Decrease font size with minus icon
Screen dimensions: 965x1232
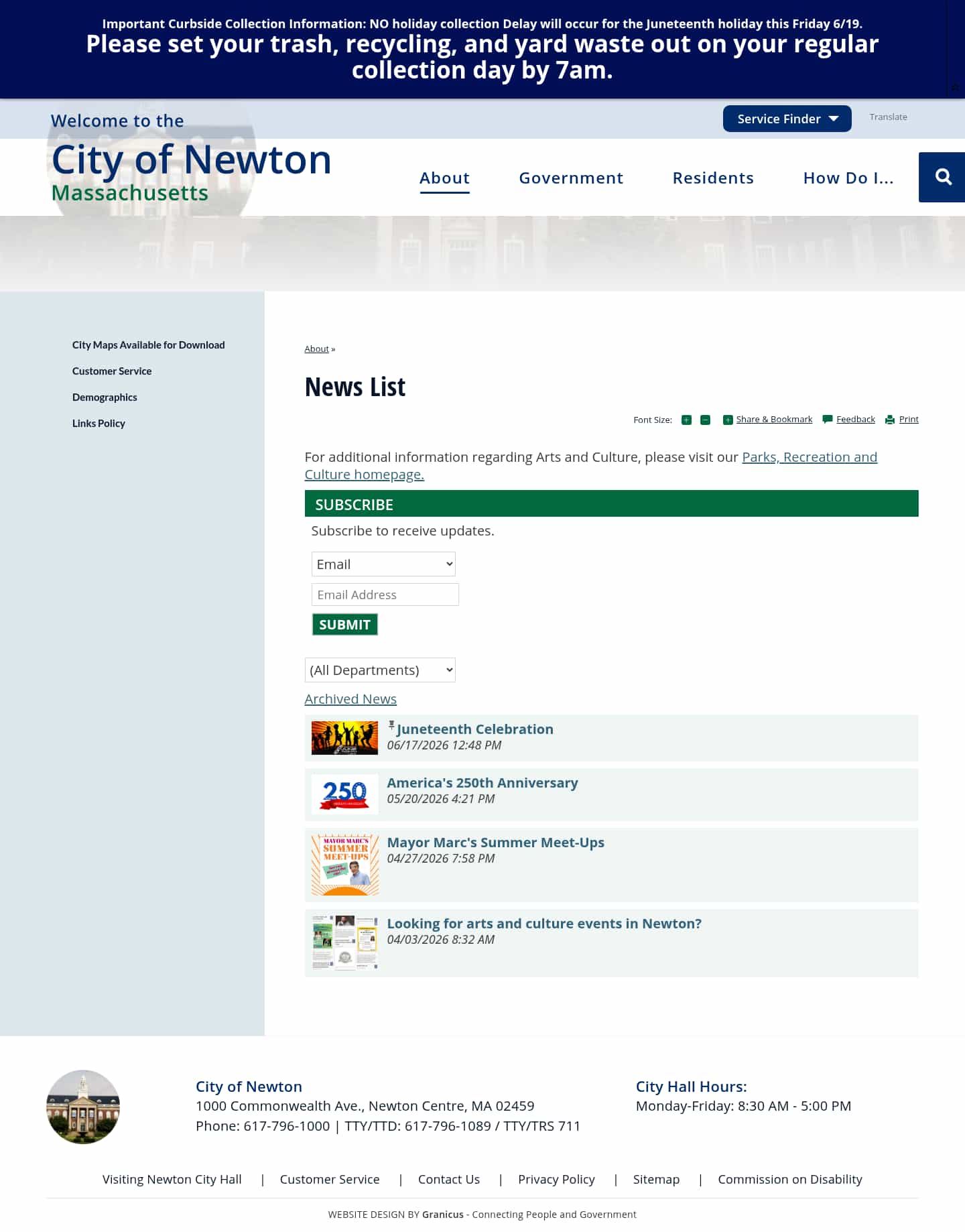pyautogui.click(x=705, y=420)
